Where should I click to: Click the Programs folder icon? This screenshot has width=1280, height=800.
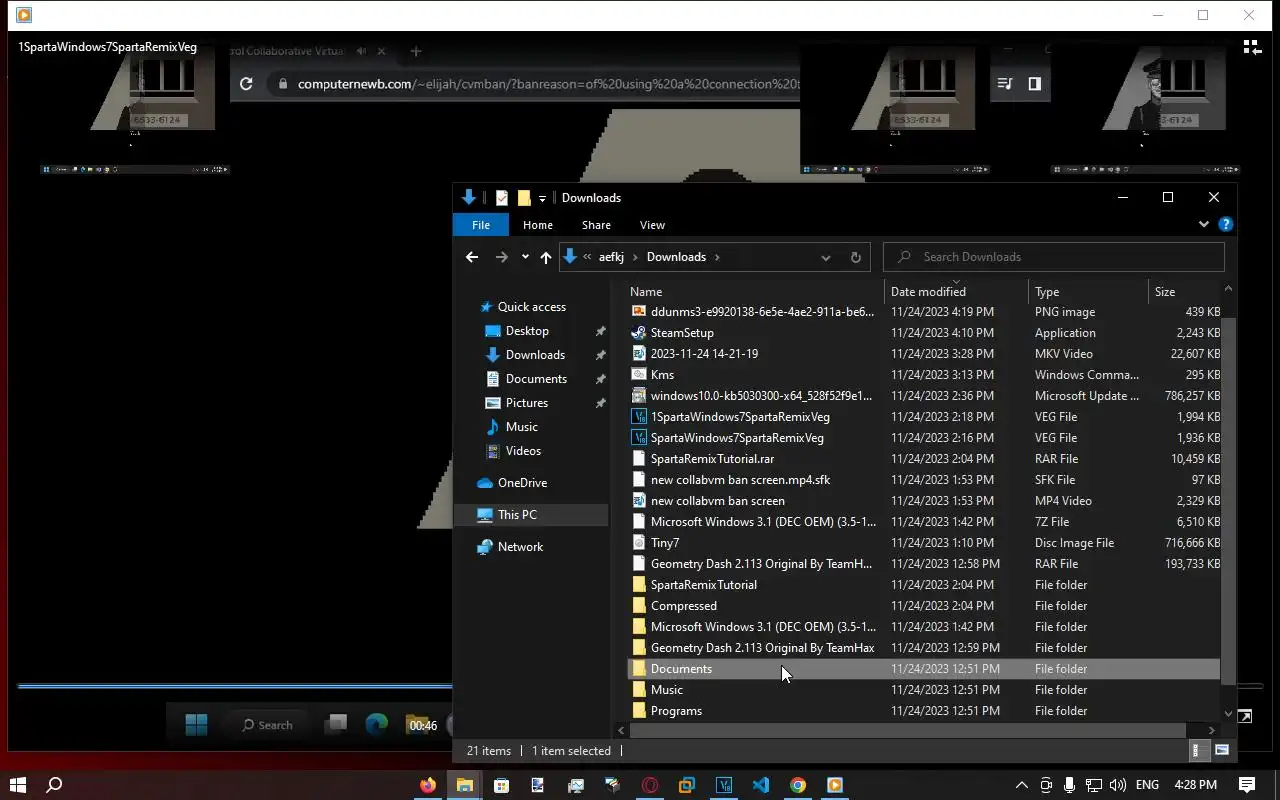[640, 711]
